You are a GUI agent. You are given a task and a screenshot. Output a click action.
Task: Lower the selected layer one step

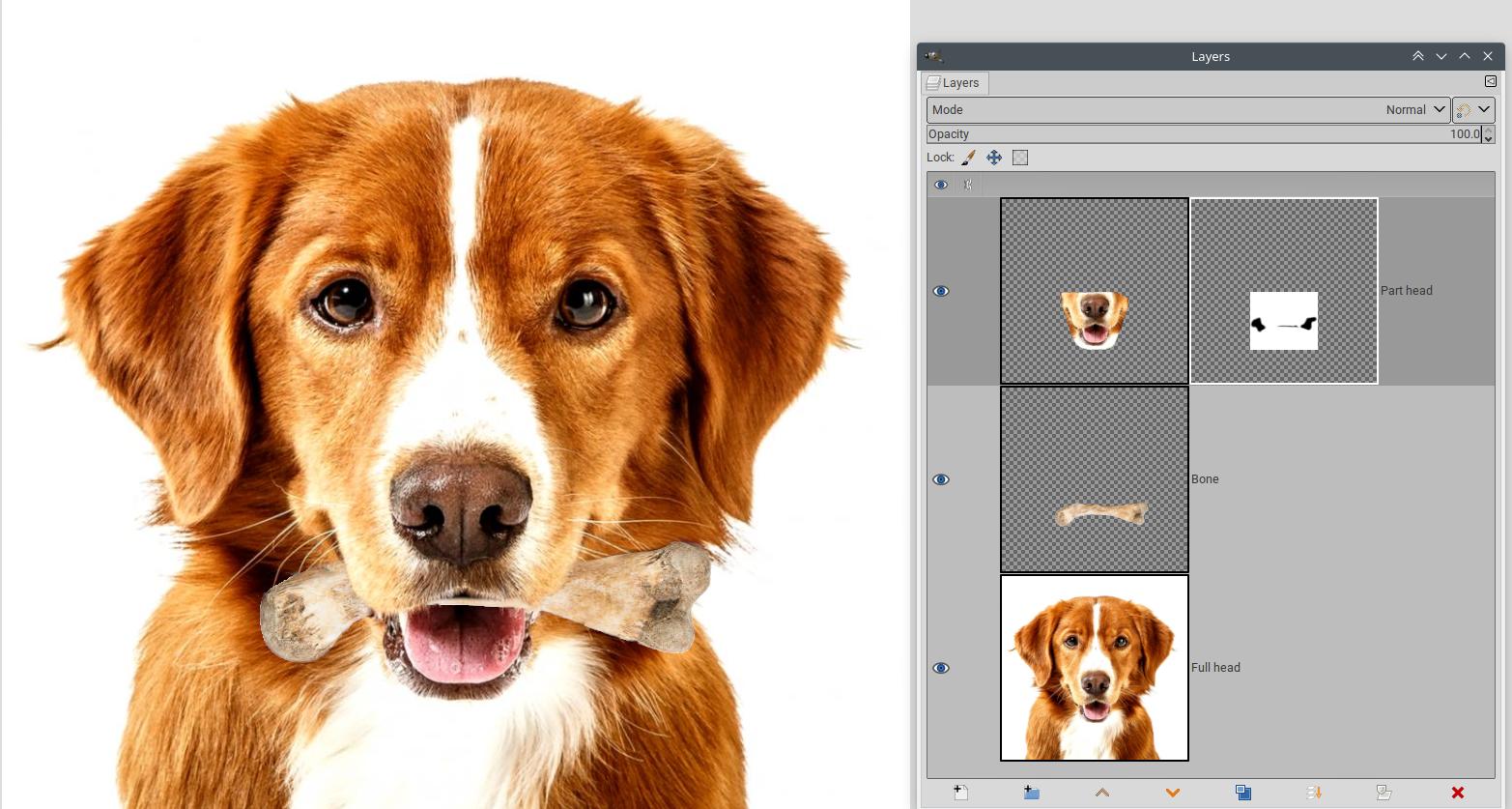1173,793
